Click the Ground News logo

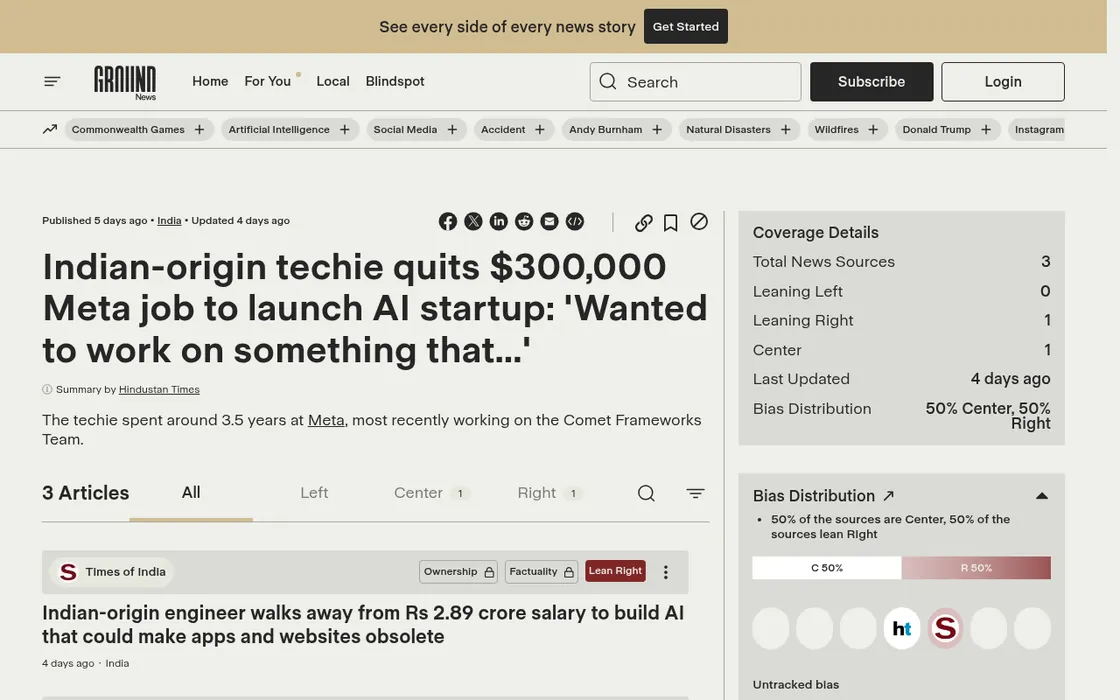125,82
